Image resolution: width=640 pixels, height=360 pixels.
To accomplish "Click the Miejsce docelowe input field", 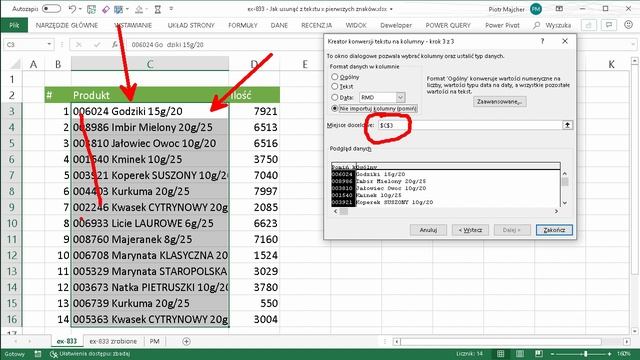I will (x=469, y=125).
